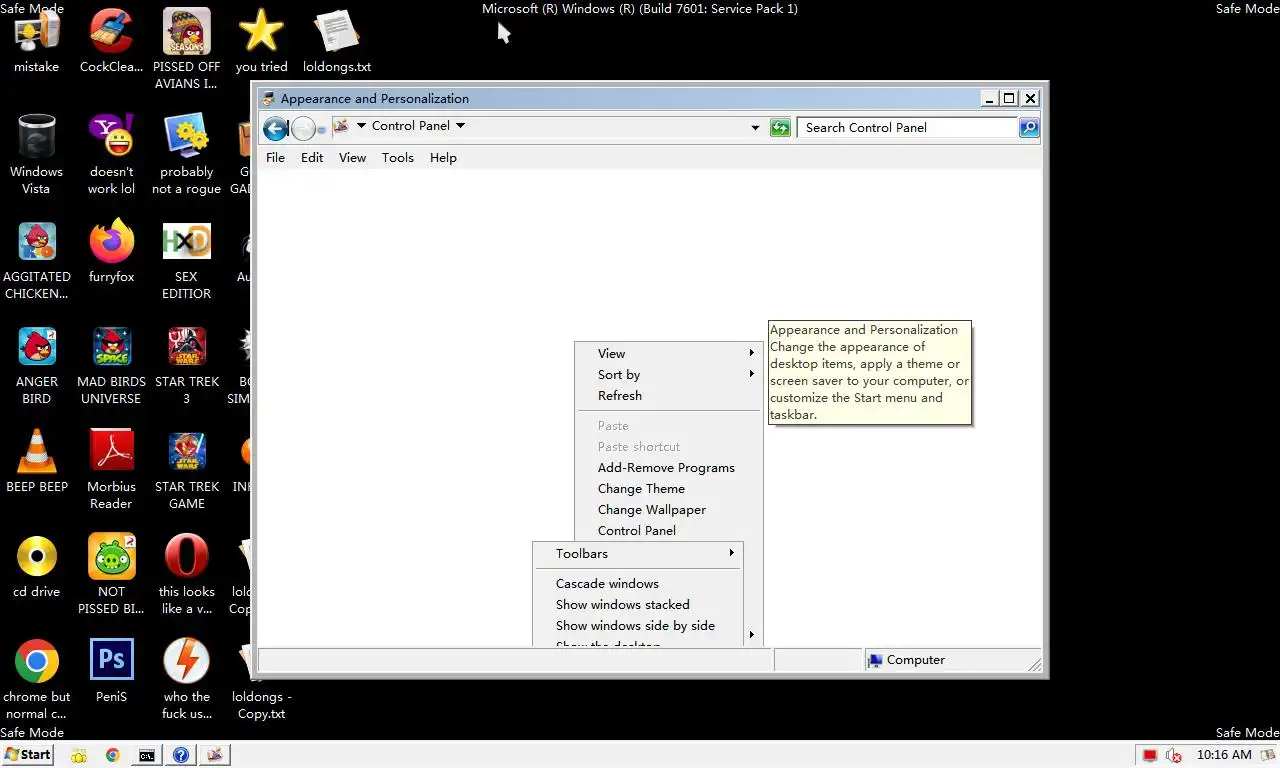1280x768 pixels.
Task: Select the 'BEEP BEEP' VLC cone icon
Action: [37, 461]
